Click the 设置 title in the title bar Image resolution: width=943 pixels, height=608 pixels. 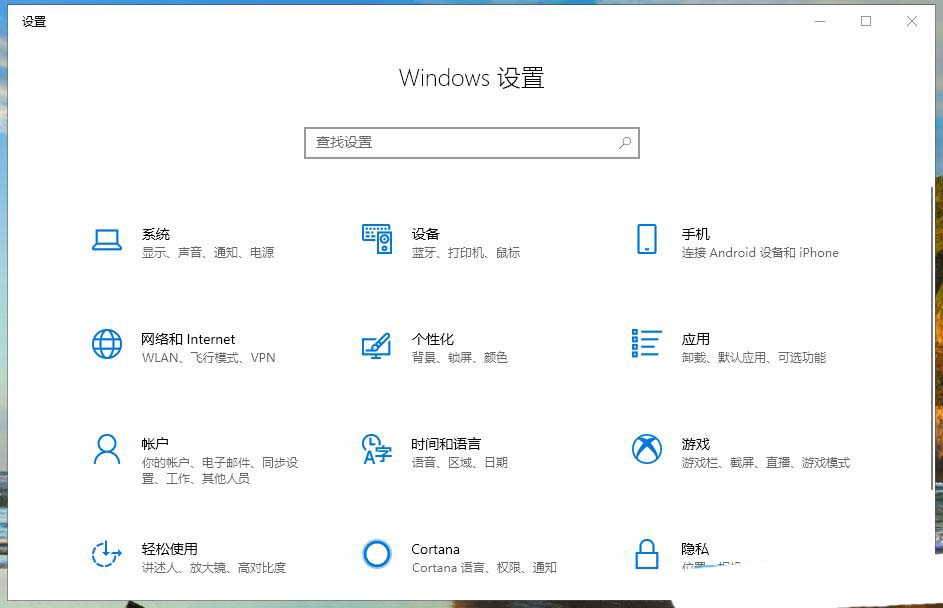pyautogui.click(x=34, y=20)
